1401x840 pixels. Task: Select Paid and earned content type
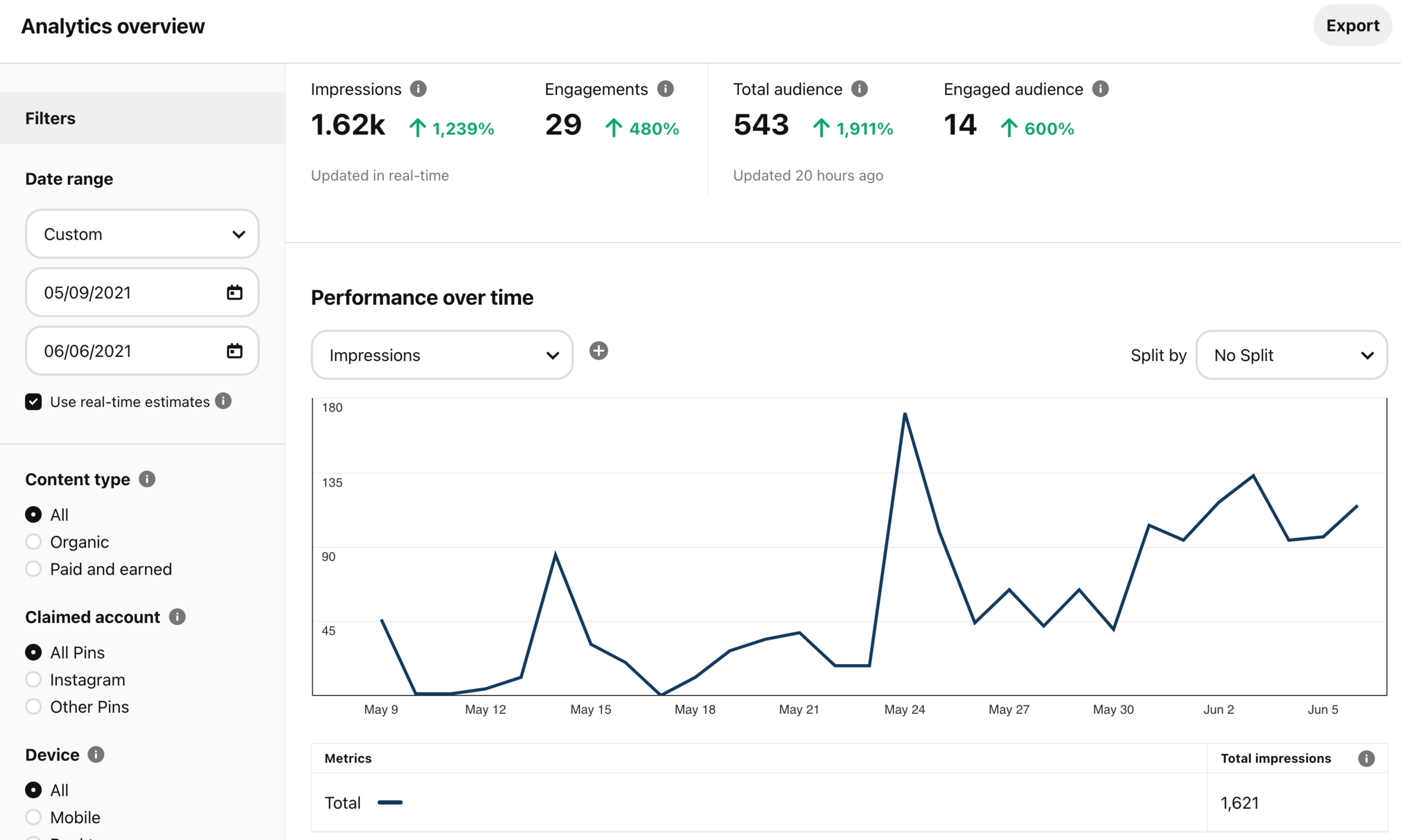point(34,569)
